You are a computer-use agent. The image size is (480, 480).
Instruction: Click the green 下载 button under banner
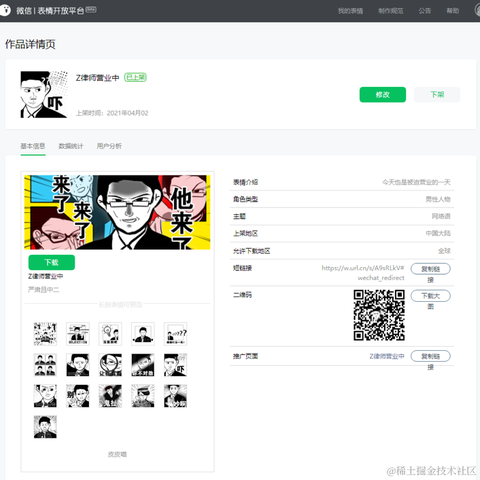52,262
